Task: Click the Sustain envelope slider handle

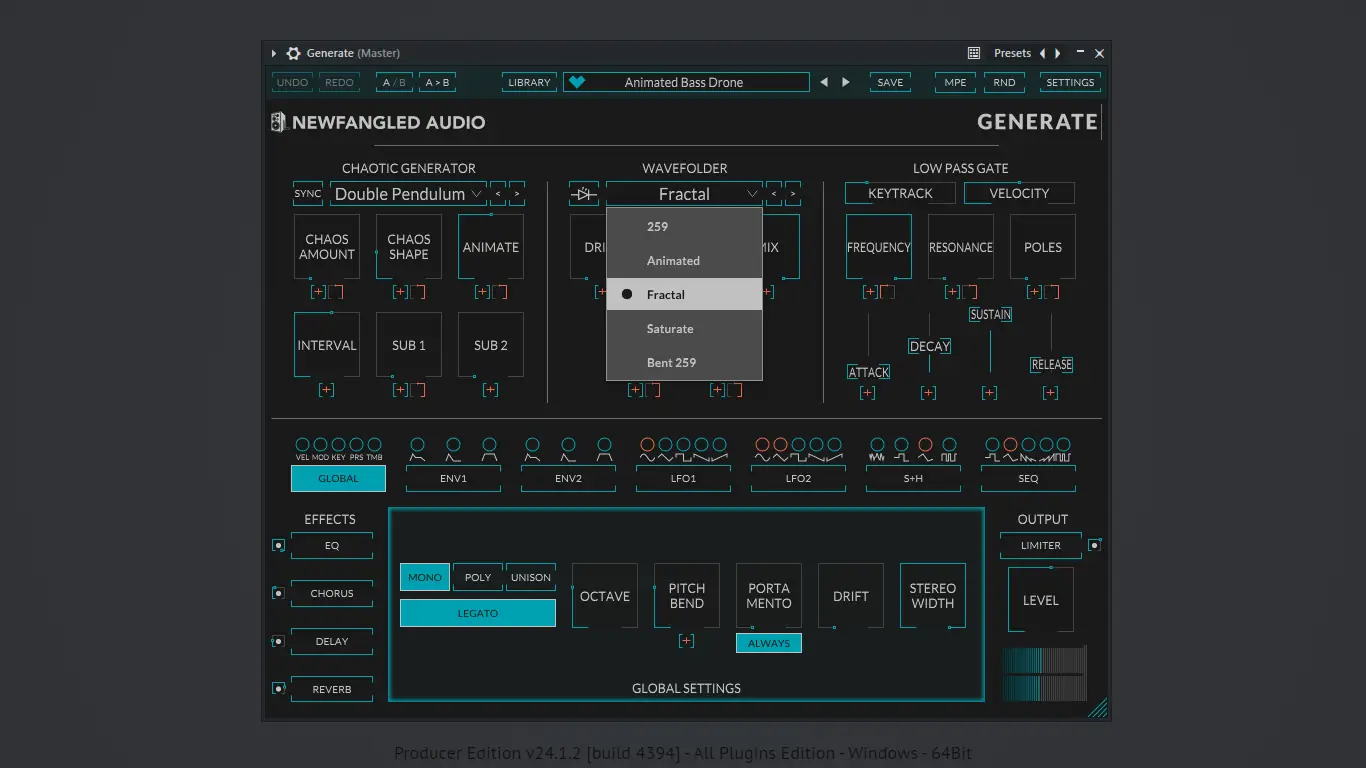Action: pyautogui.click(x=990, y=314)
